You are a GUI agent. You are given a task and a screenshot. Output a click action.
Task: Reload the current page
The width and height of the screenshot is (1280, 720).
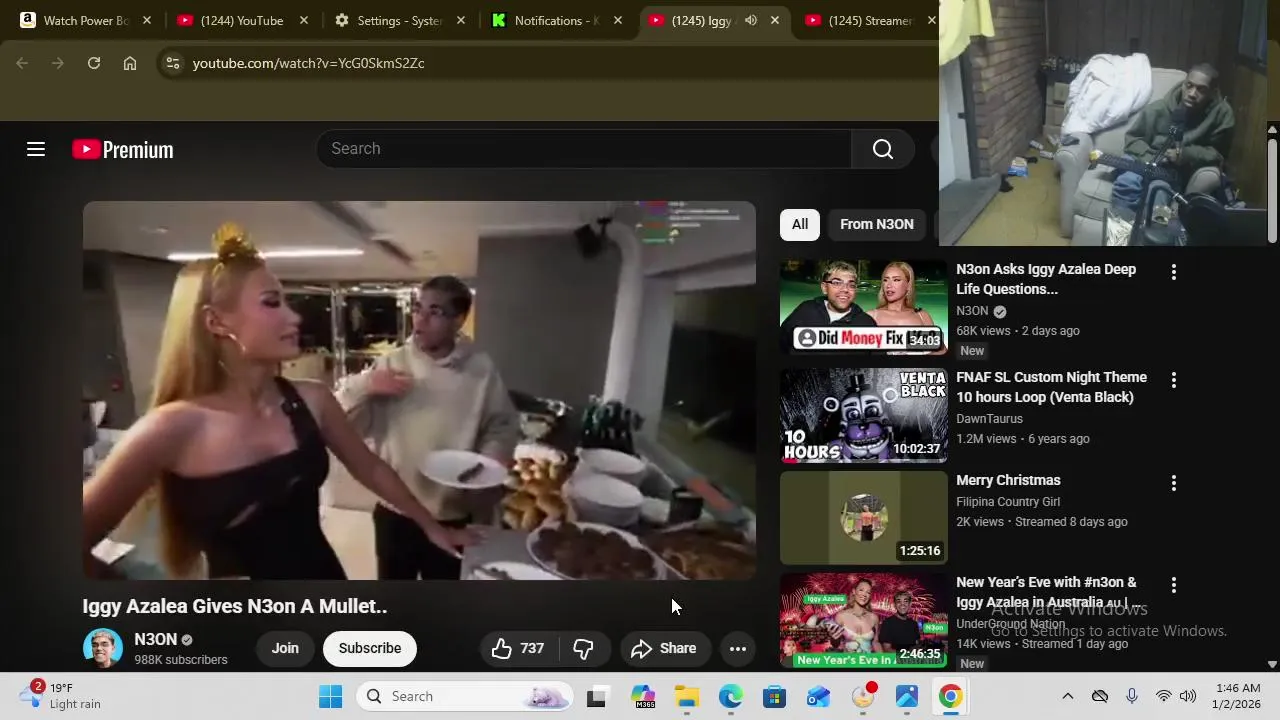tap(94, 63)
